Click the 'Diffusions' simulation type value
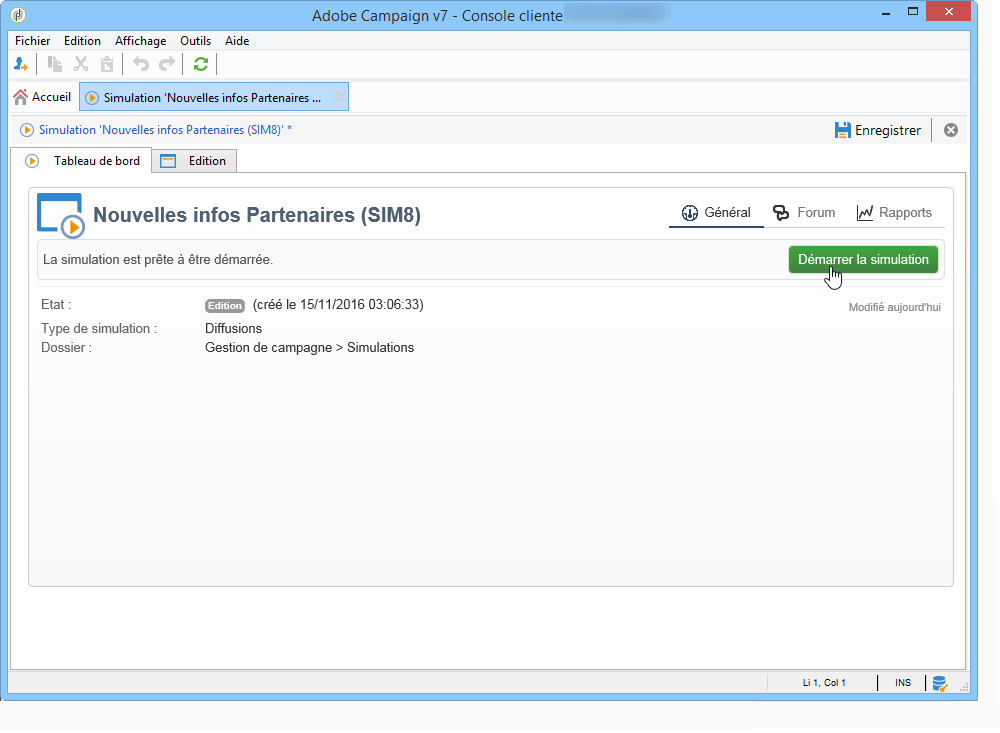The width and height of the screenshot is (1000, 733). pyautogui.click(x=233, y=329)
